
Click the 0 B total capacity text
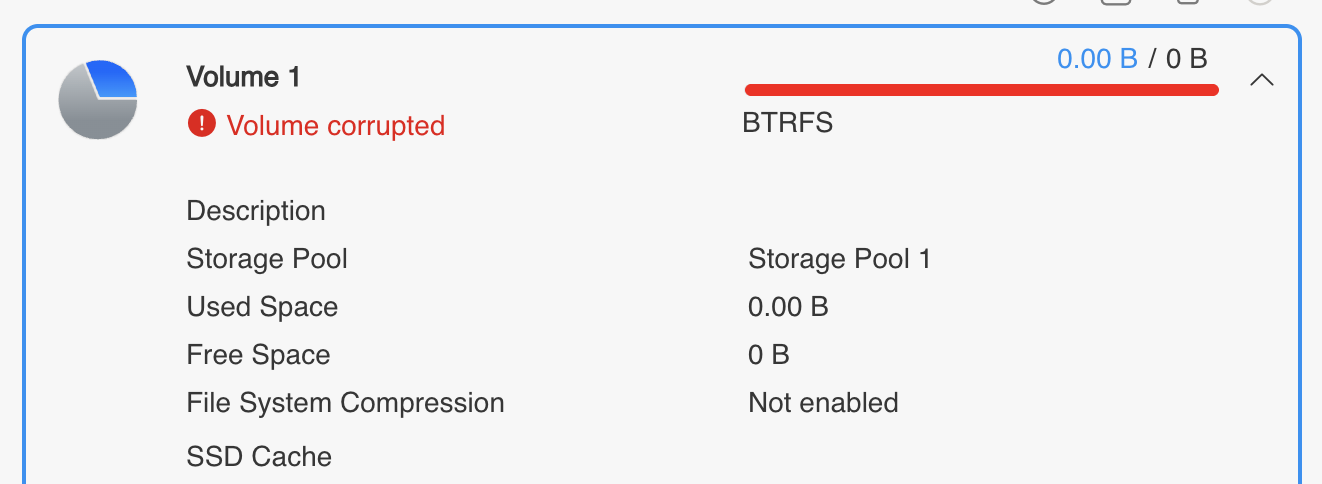[x=1186, y=59]
